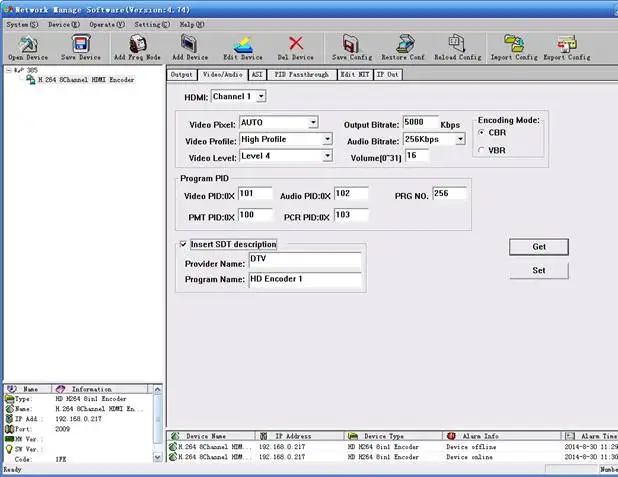The height and width of the screenshot is (477, 618).
Task: Click the Add Freq Node icon
Action: [x=137, y=44]
